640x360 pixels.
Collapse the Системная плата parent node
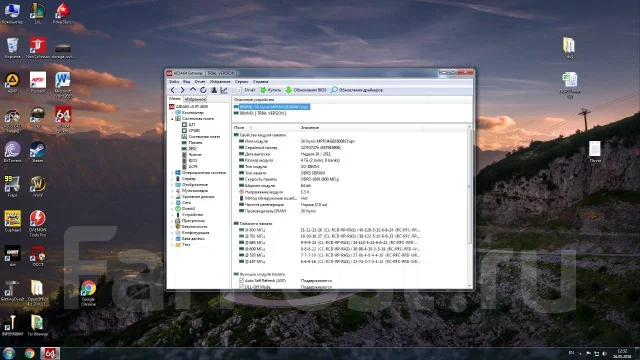pos(172,119)
